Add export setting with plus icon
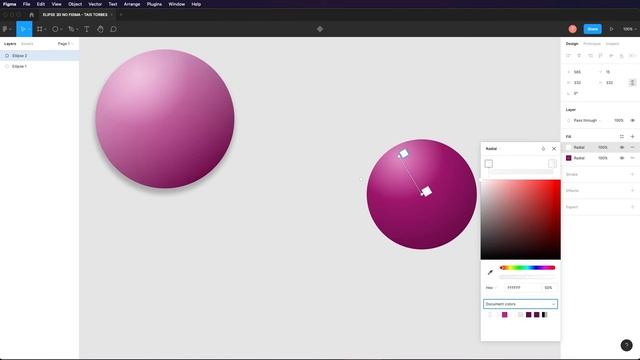 pyautogui.click(x=632, y=207)
